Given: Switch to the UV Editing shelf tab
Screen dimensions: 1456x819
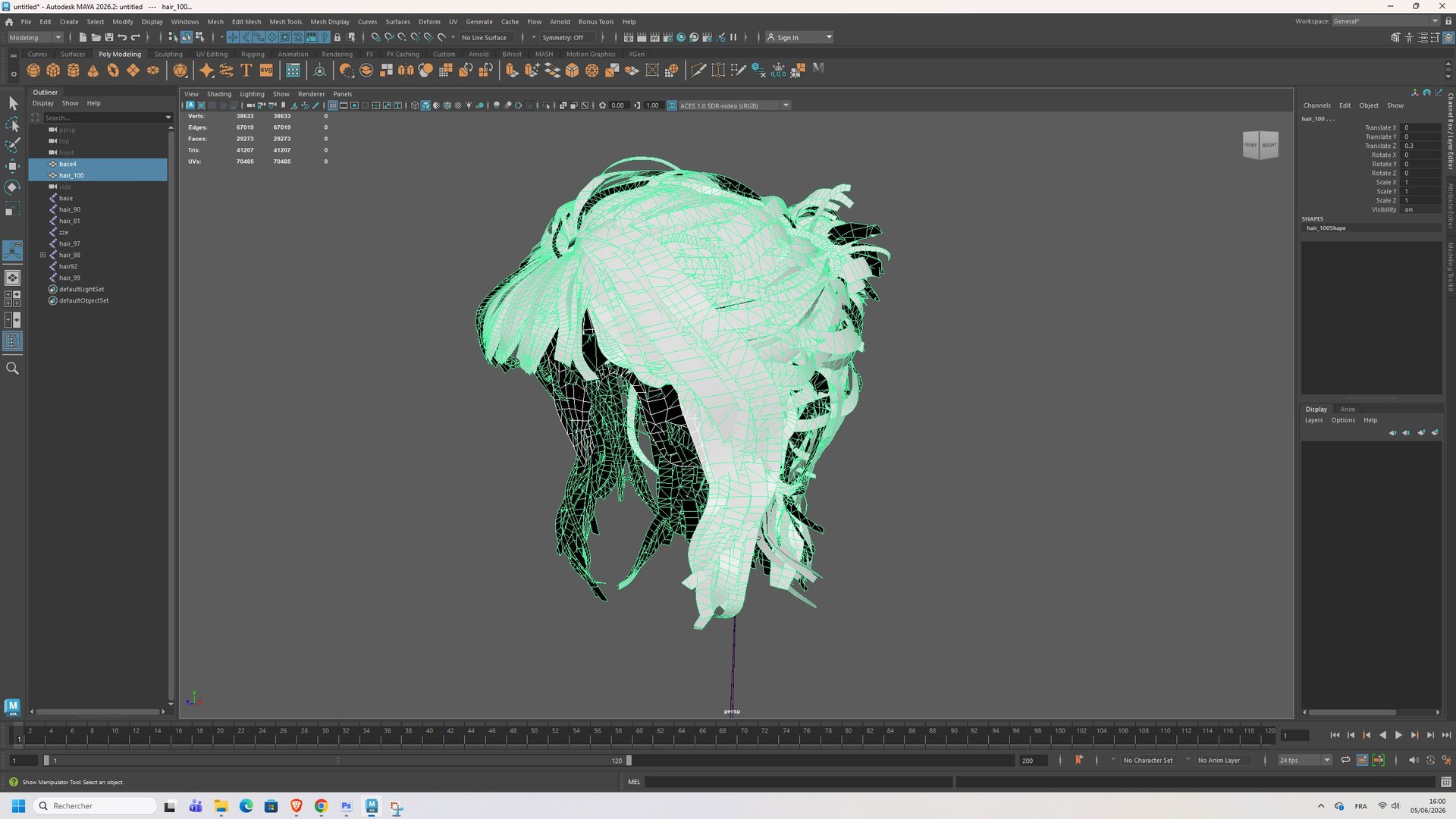Looking at the screenshot, I should tap(212, 54).
